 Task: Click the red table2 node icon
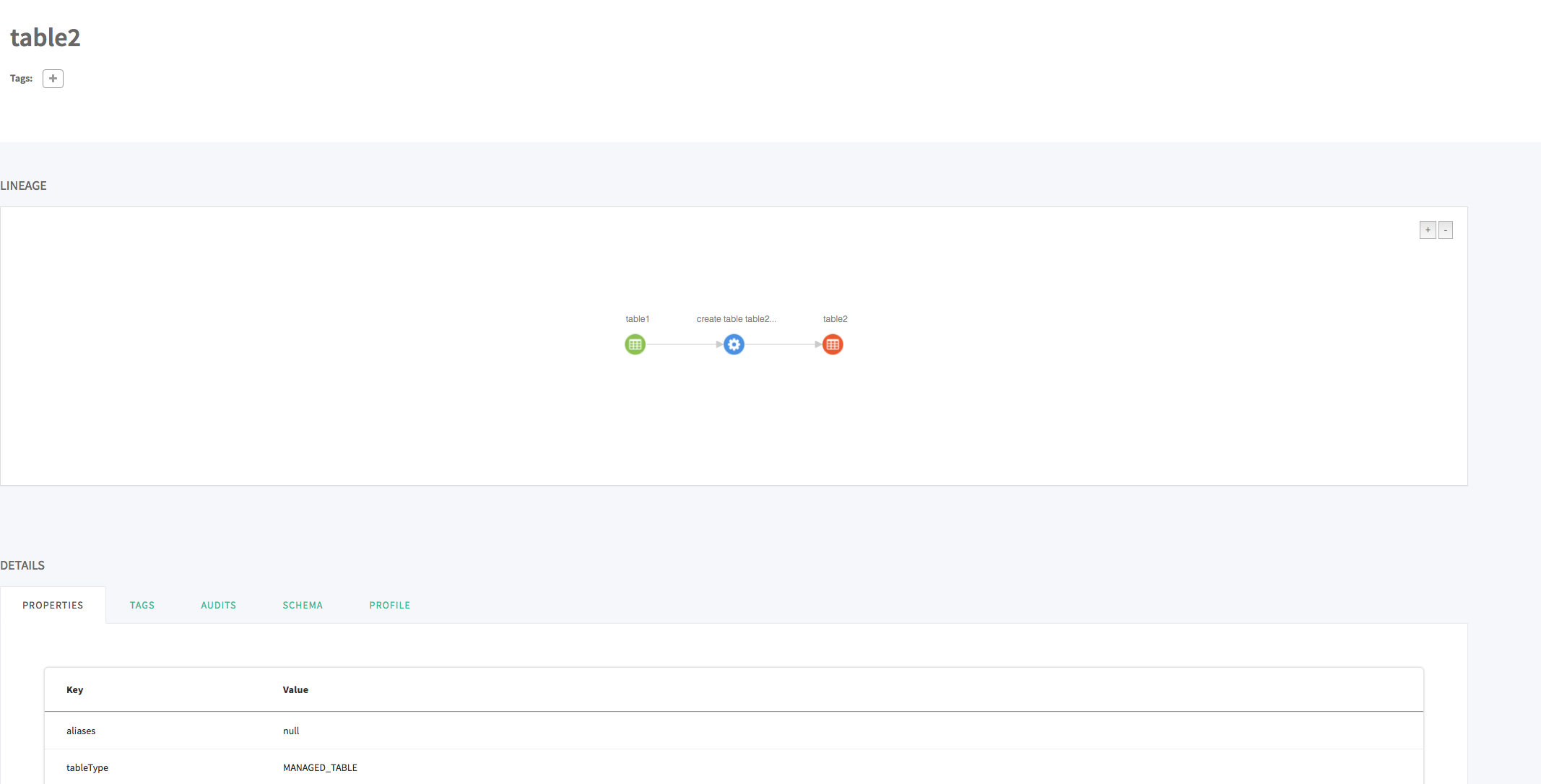pos(833,344)
